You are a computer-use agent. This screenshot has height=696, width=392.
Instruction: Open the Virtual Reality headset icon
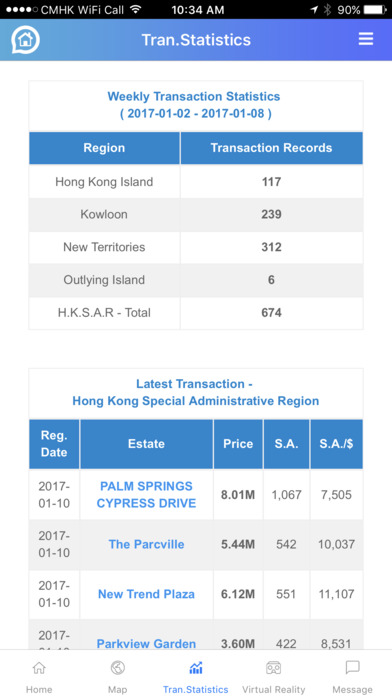click(273, 667)
